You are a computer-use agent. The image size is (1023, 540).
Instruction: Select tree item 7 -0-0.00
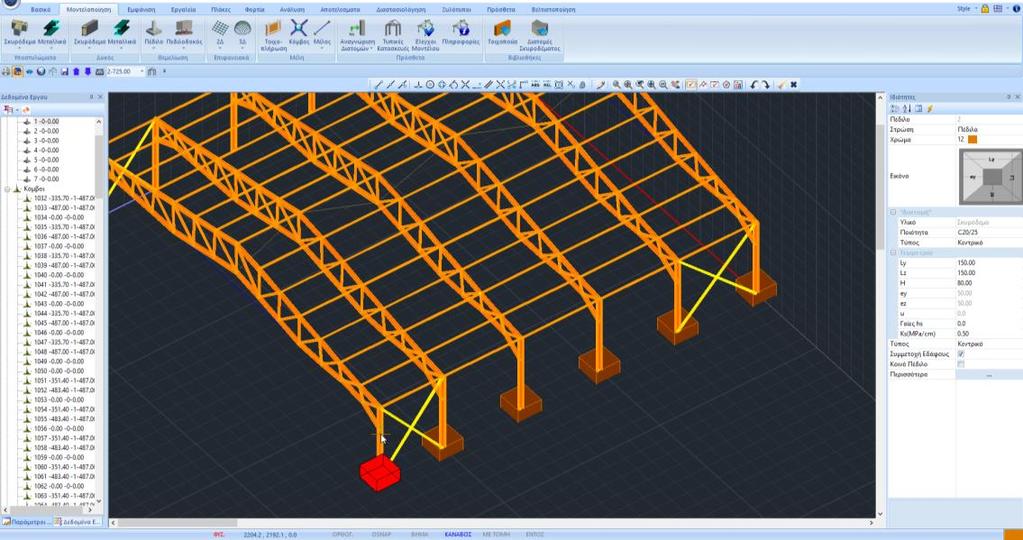pos(46,179)
